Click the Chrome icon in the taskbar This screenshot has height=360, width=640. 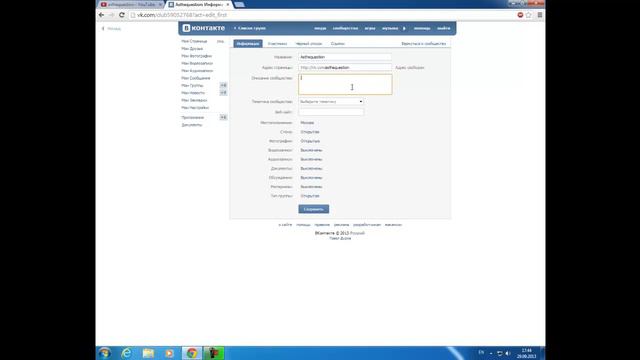click(x=192, y=353)
